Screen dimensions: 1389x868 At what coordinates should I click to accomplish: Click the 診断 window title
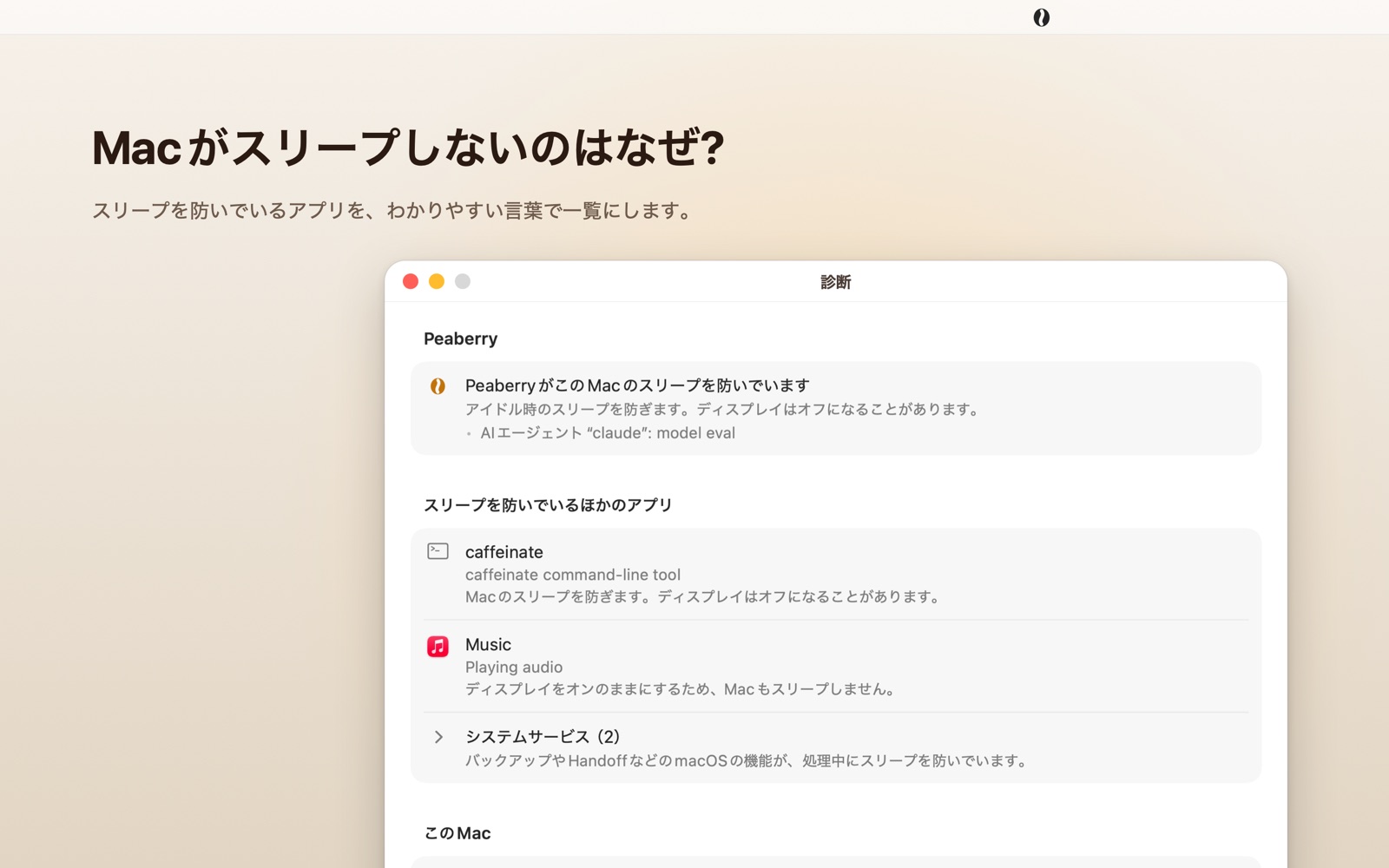(x=835, y=282)
